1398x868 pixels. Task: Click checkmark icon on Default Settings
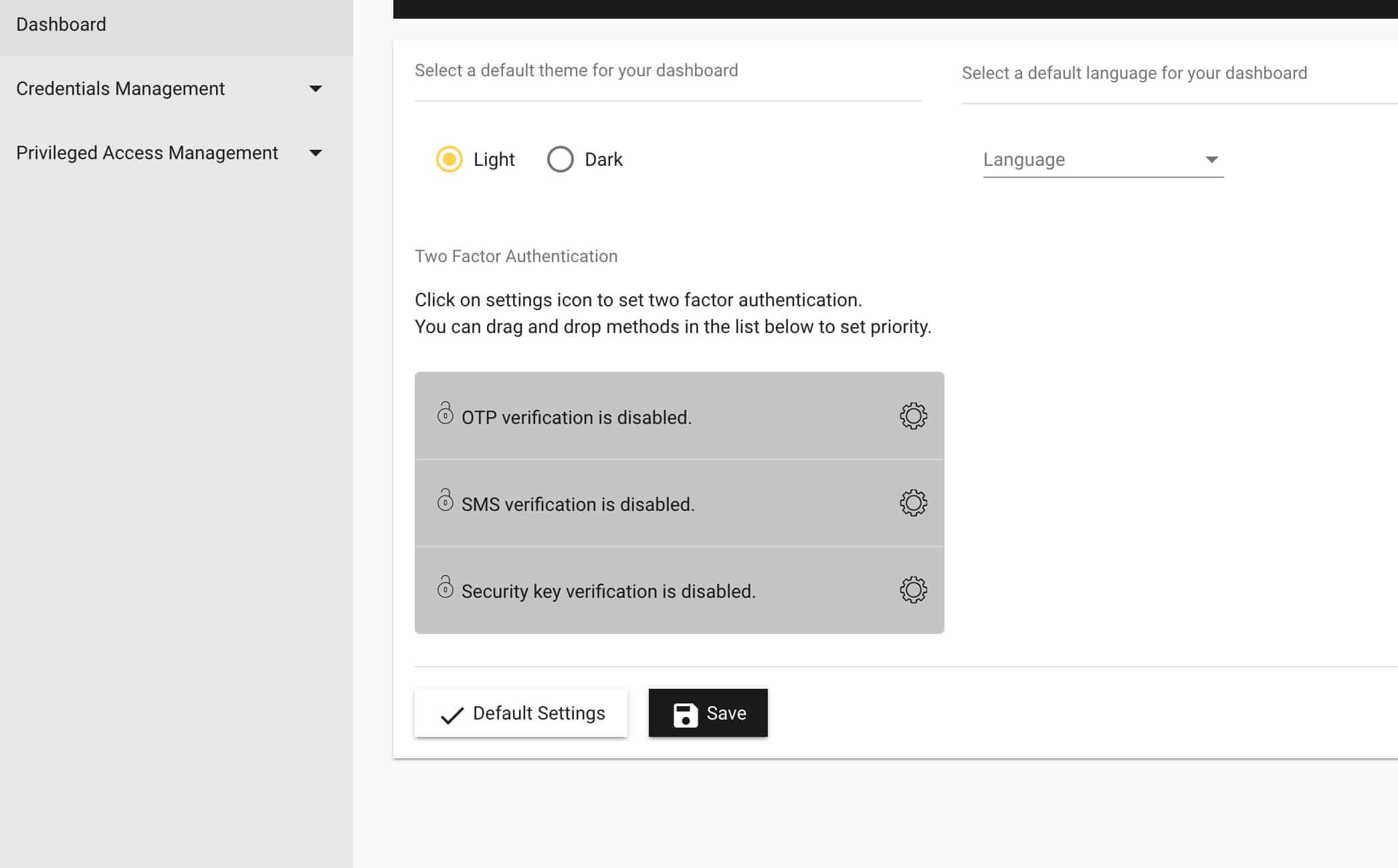coord(452,715)
